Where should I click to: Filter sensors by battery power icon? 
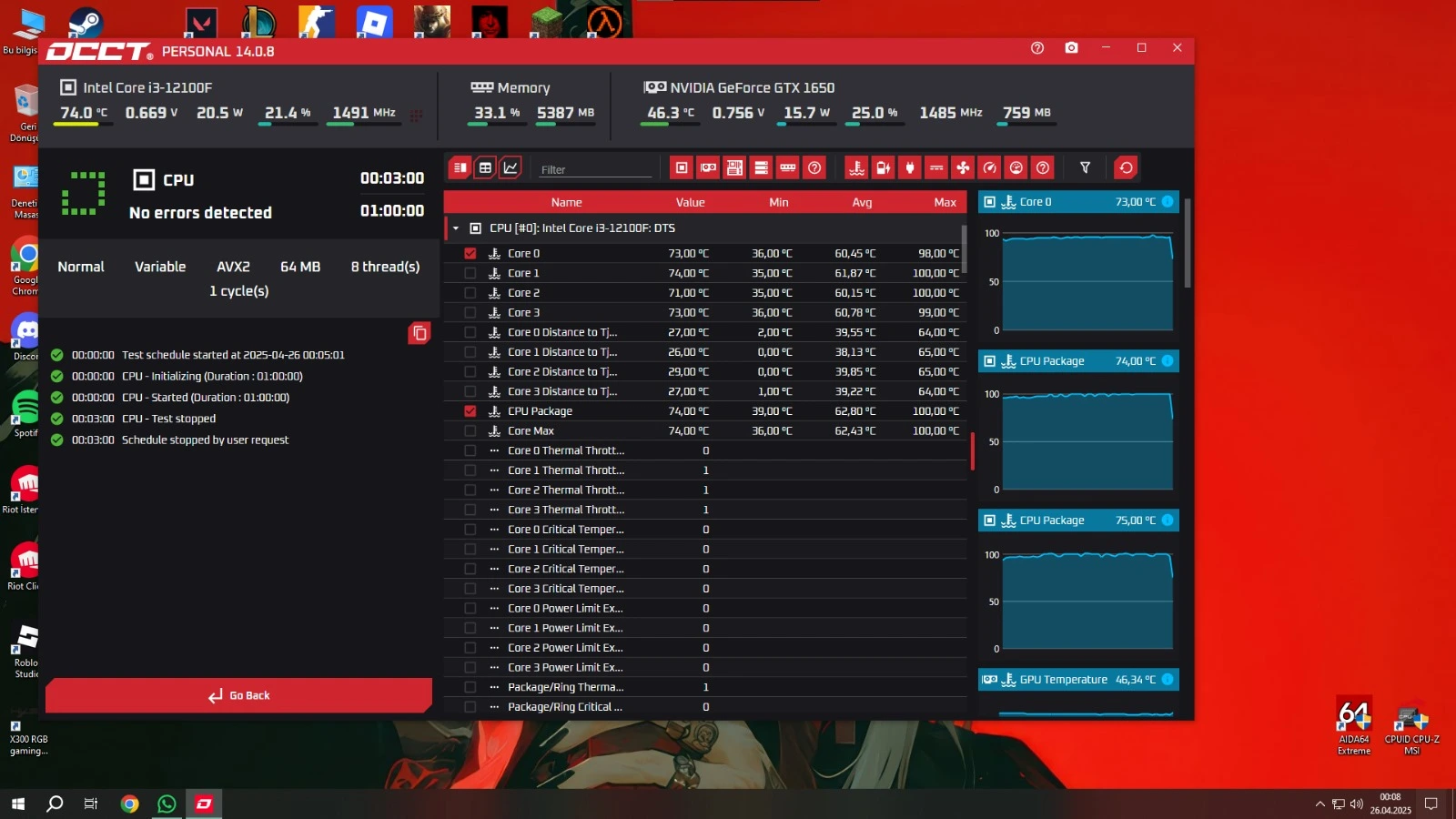point(883,167)
